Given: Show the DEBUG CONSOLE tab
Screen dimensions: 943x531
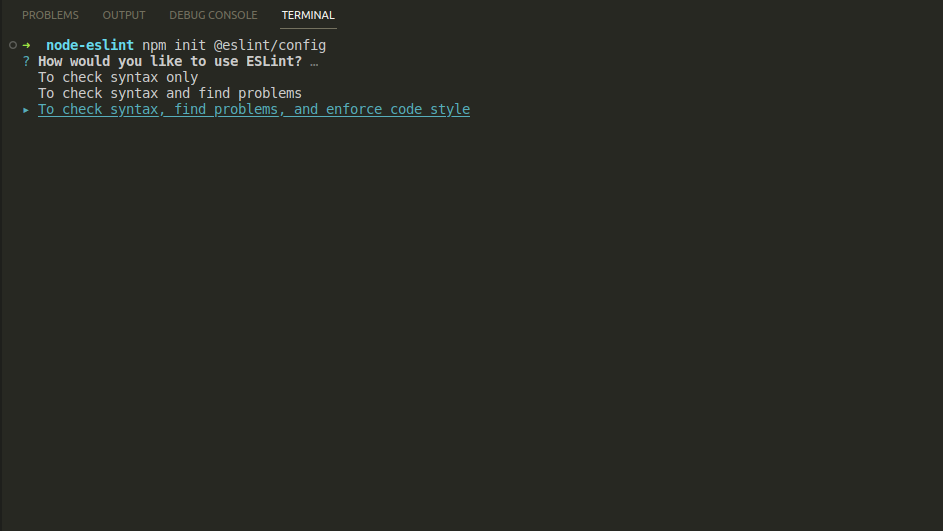Looking at the screenshot, I should click(213, 15).
